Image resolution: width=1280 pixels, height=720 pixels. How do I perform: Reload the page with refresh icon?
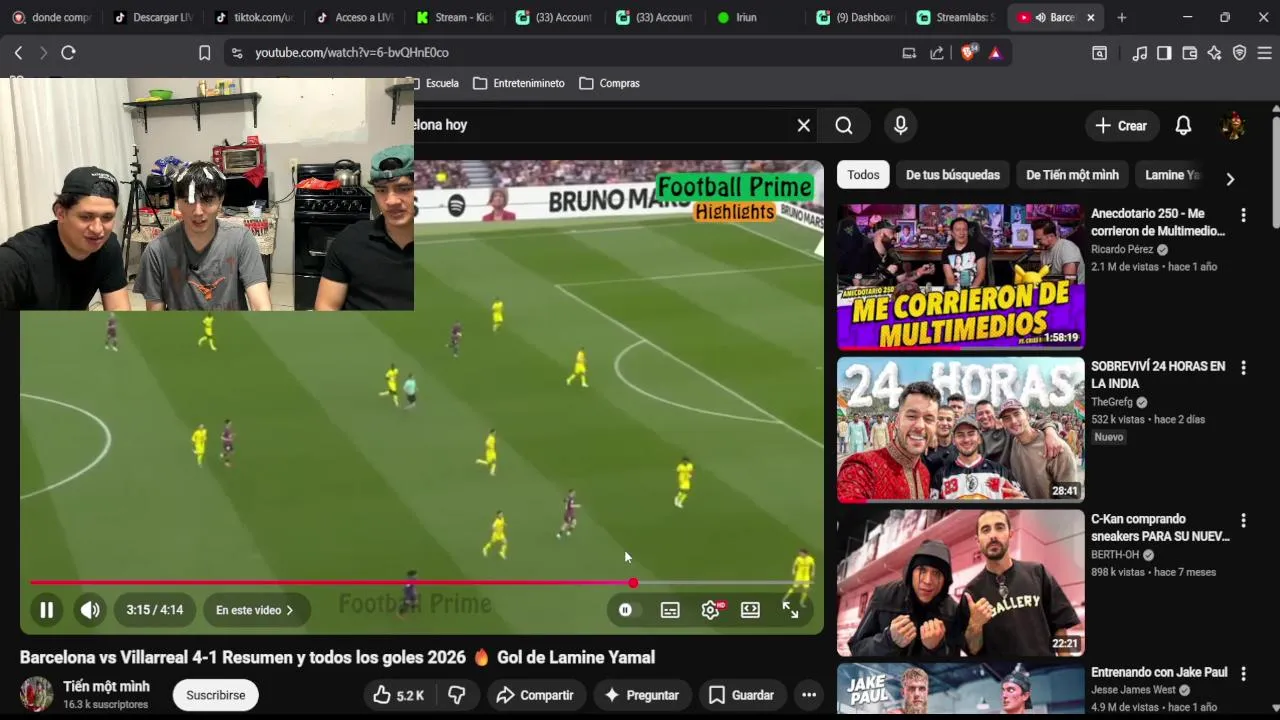click(68, 53)
